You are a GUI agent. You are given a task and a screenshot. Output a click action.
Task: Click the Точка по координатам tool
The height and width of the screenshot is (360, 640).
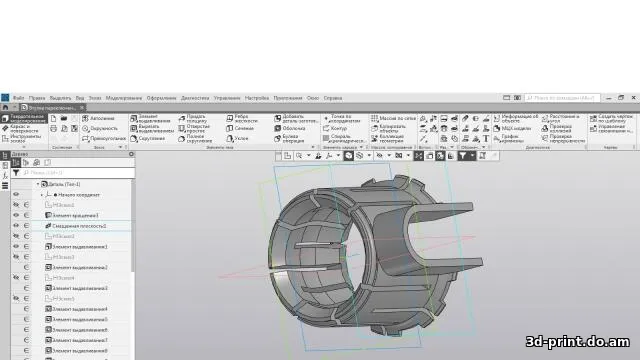(342, 118)
